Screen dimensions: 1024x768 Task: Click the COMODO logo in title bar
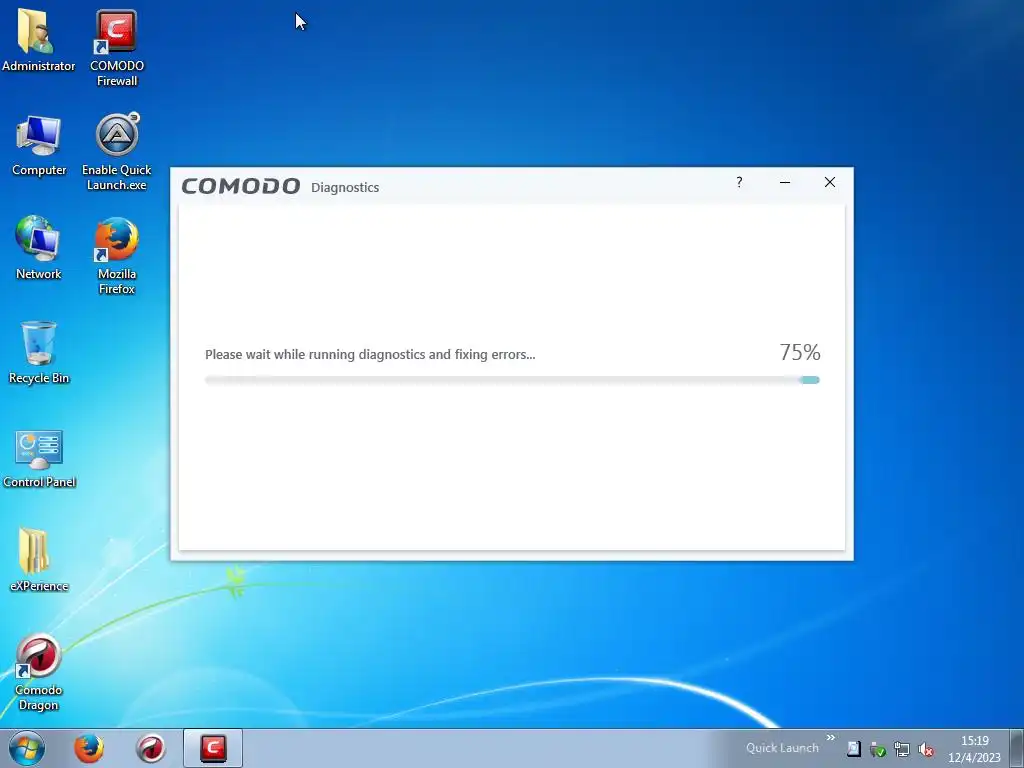[x=240, y=187]
